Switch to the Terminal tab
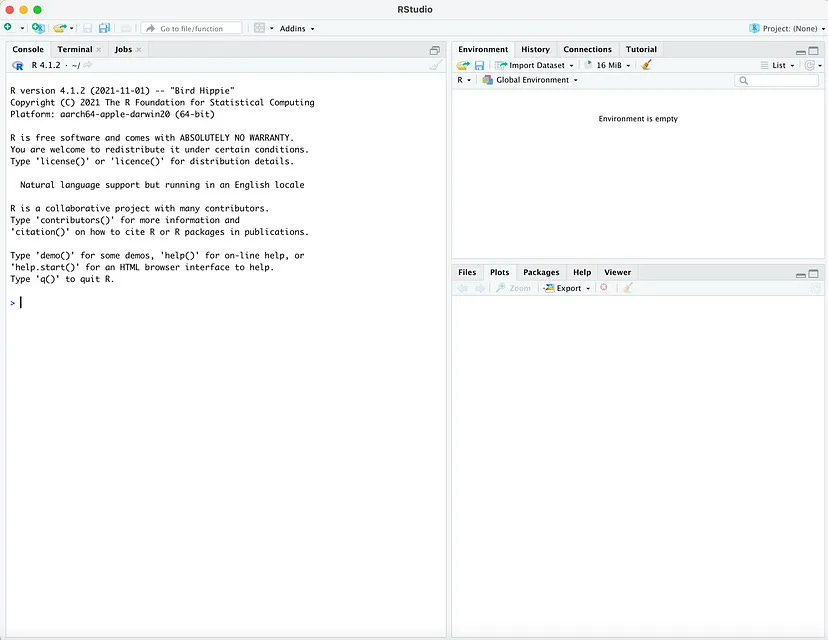This screenshot has width=828, height=640. (x=74, y=49)
